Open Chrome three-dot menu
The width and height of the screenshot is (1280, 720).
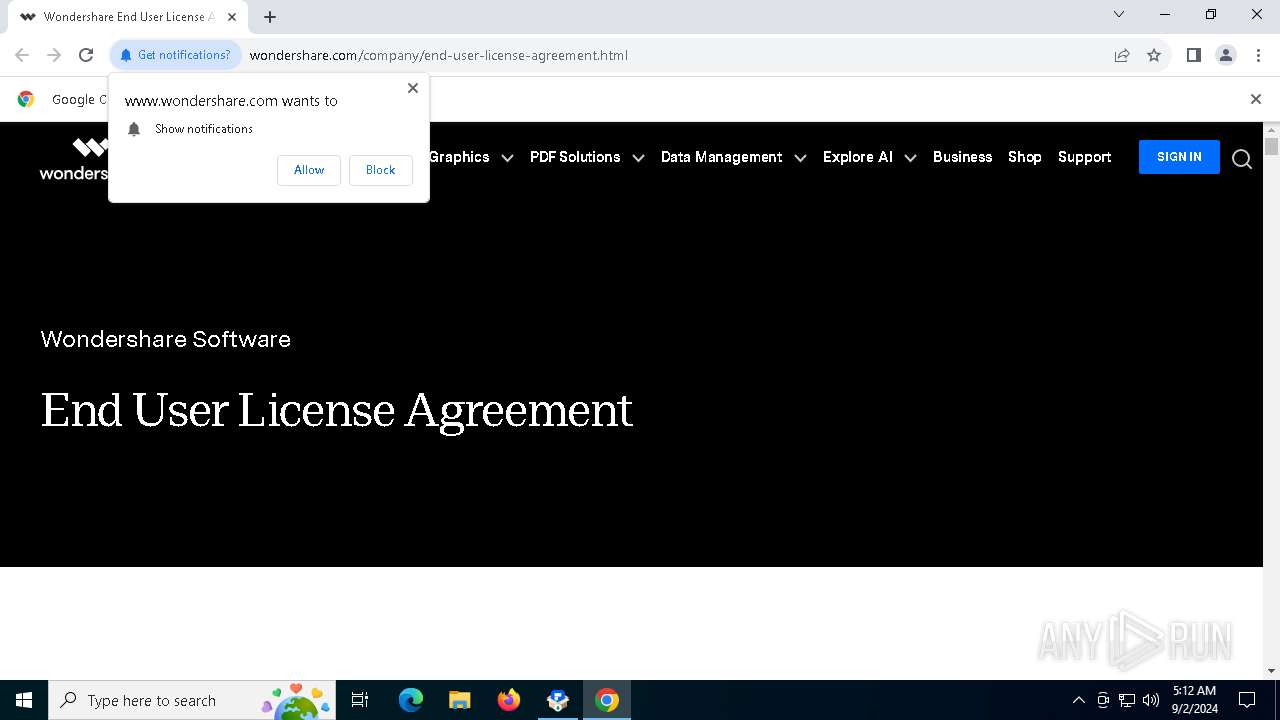click(1258, 55)
